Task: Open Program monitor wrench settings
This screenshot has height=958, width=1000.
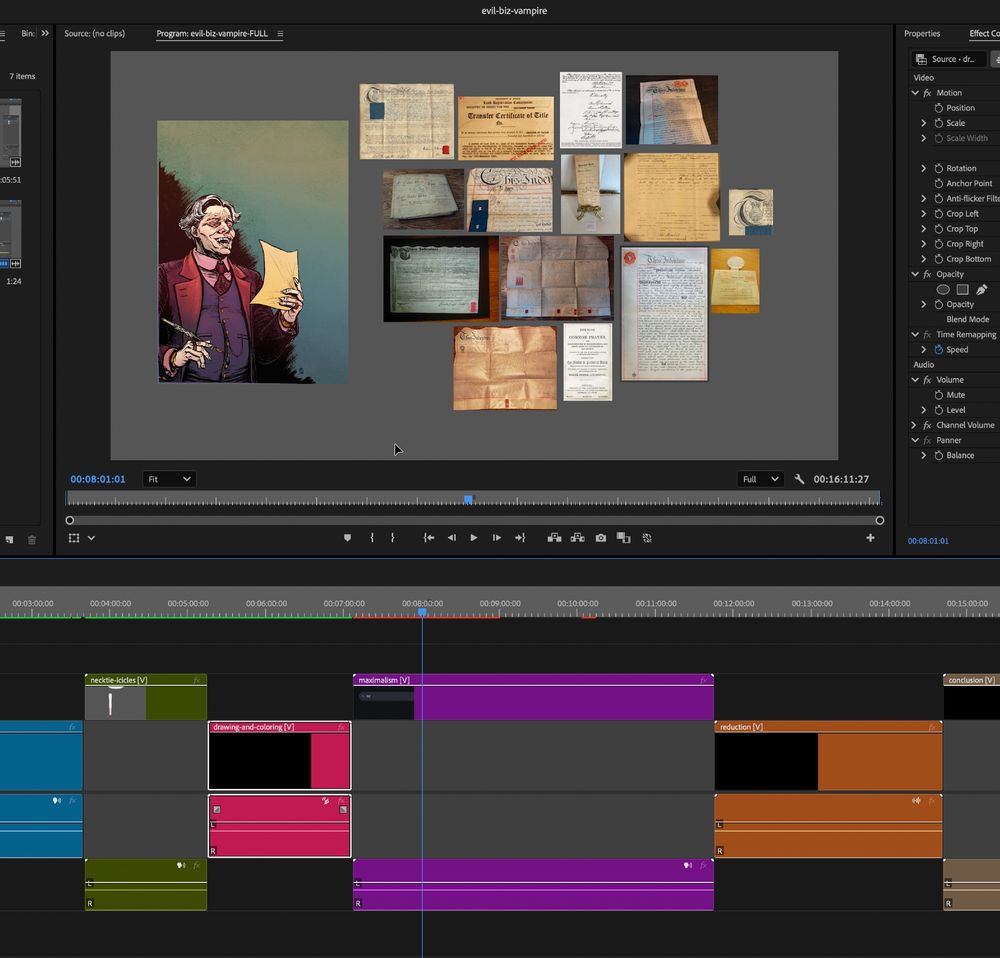Action: pyautogui.click(x=799, y=479)
